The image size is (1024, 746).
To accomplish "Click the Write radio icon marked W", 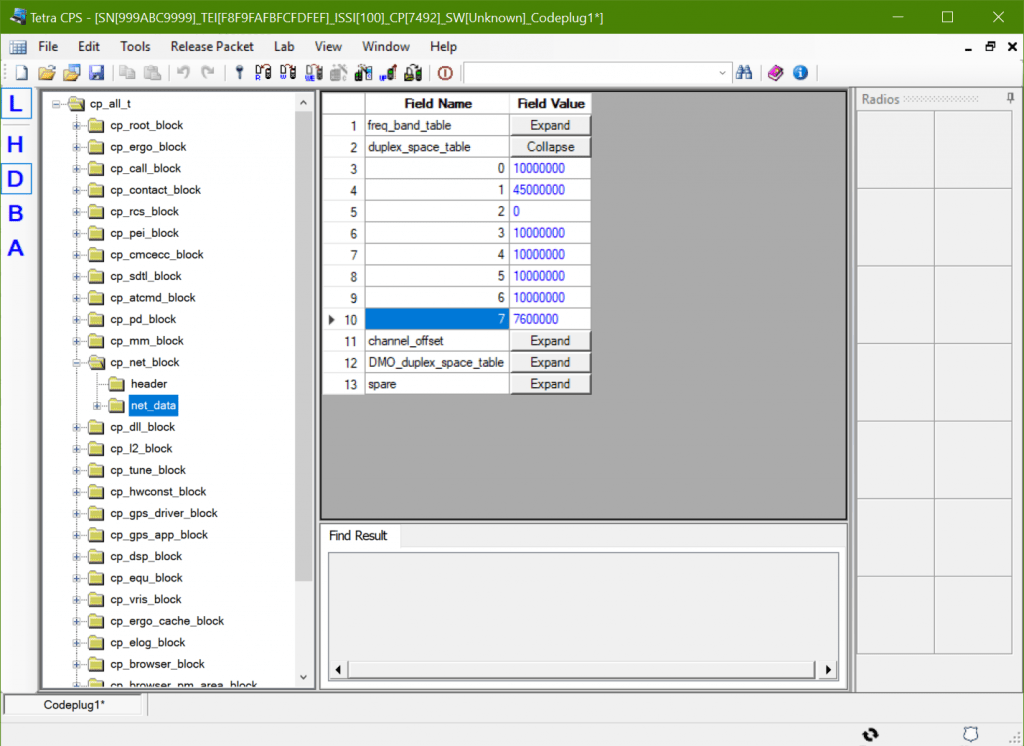I will (288, 73).
